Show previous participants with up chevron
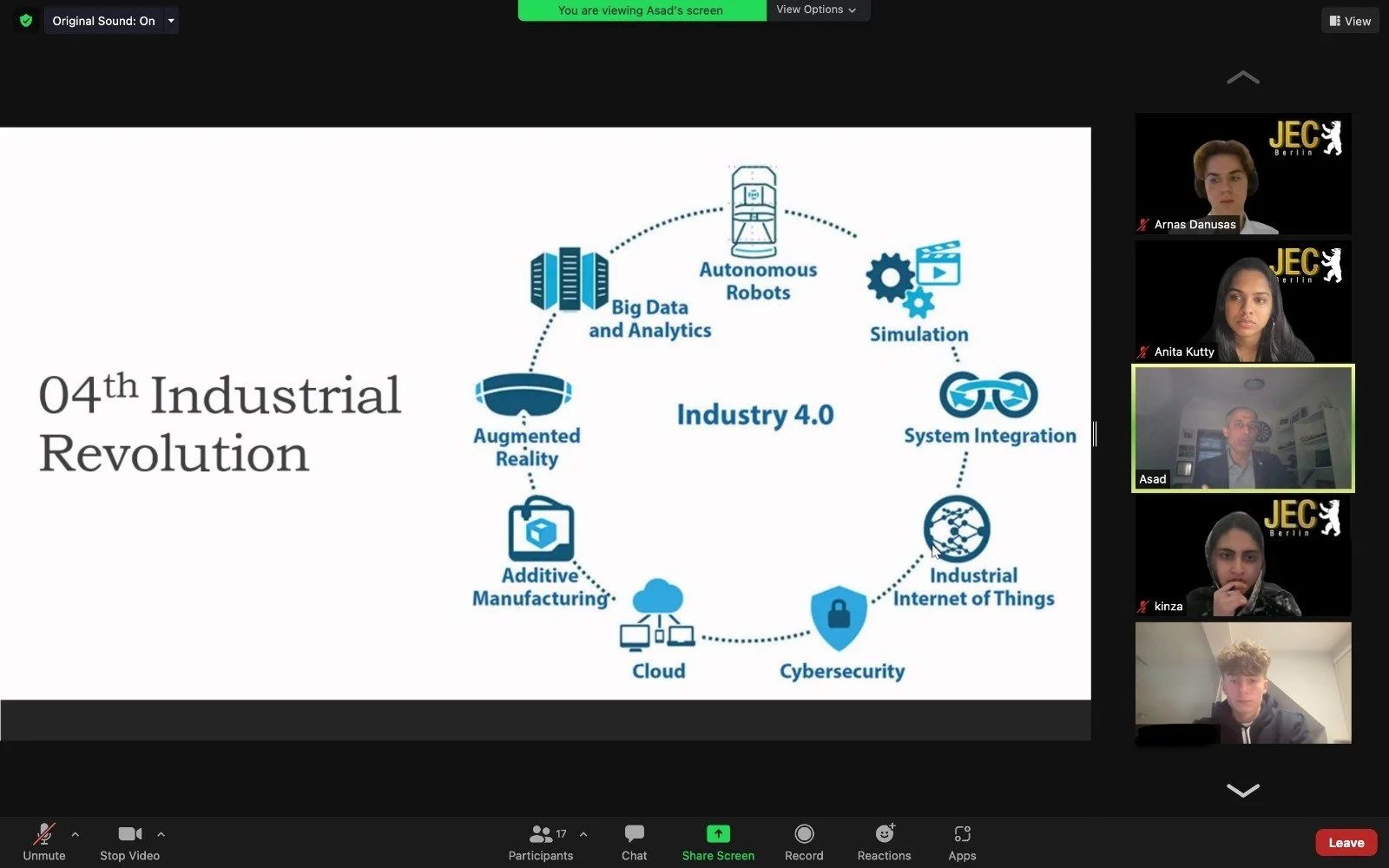Screen dimensions: 1389x868 tap(1242, 78)
